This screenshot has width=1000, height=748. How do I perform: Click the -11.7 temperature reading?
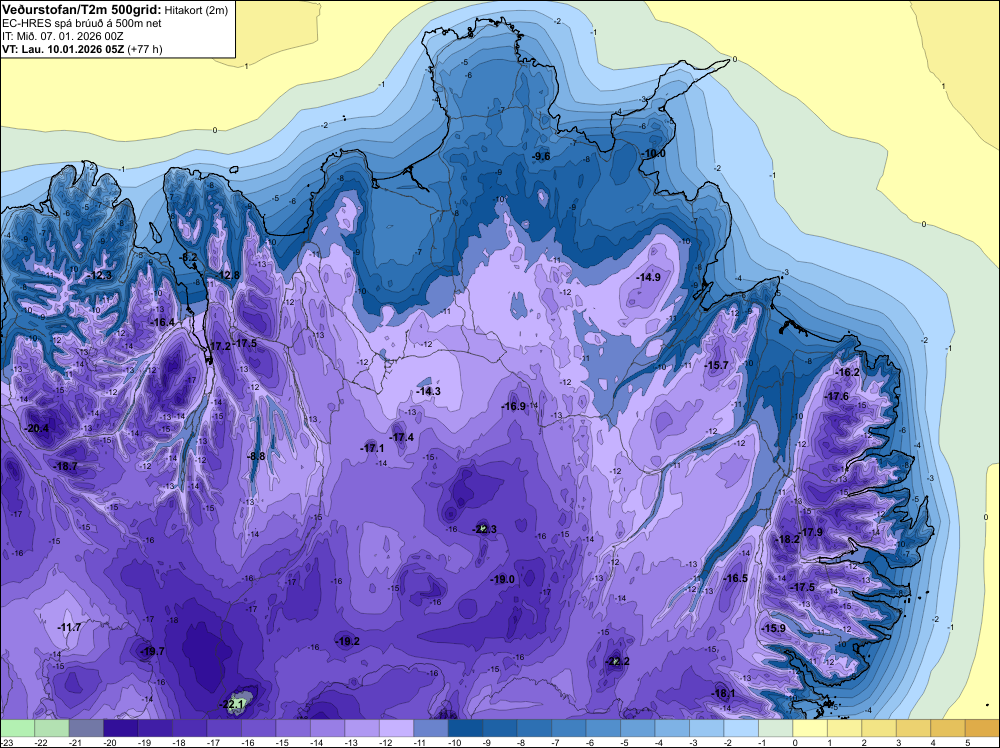click(69, 627)
